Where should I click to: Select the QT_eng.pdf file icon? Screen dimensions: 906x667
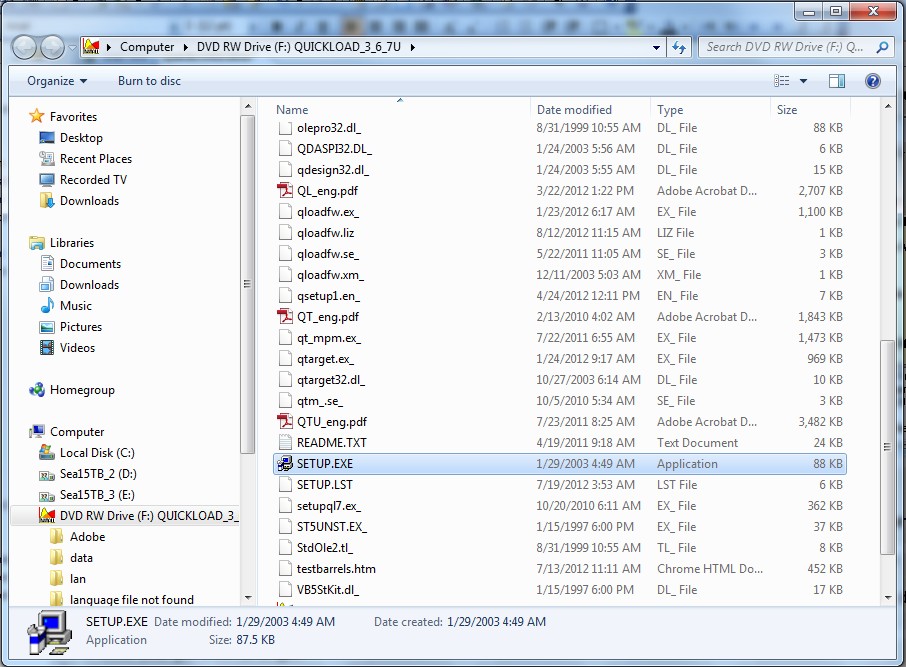[285, 316]
